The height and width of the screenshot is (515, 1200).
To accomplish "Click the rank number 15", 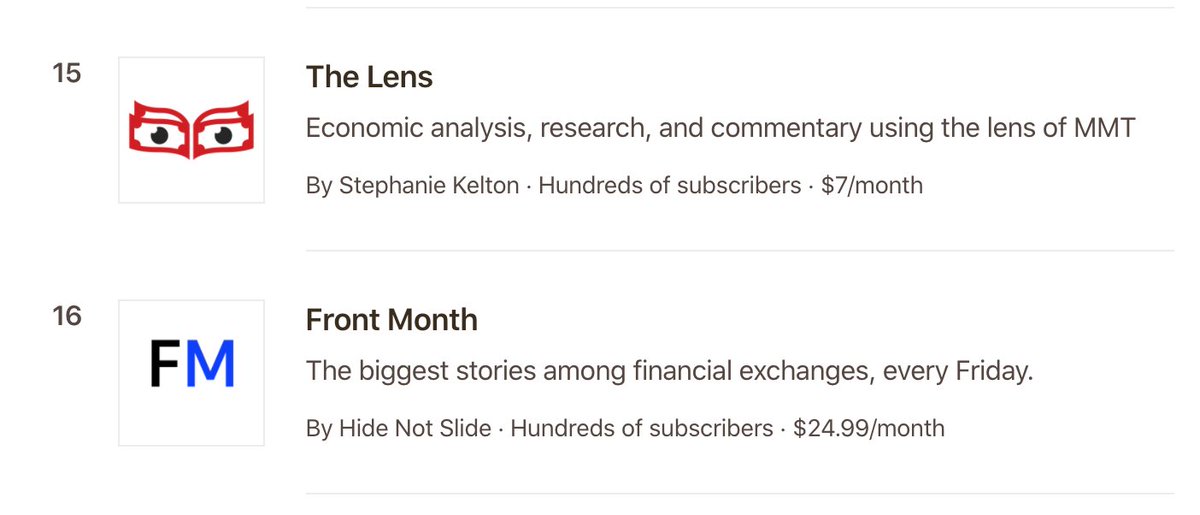I will pos(67,74).
